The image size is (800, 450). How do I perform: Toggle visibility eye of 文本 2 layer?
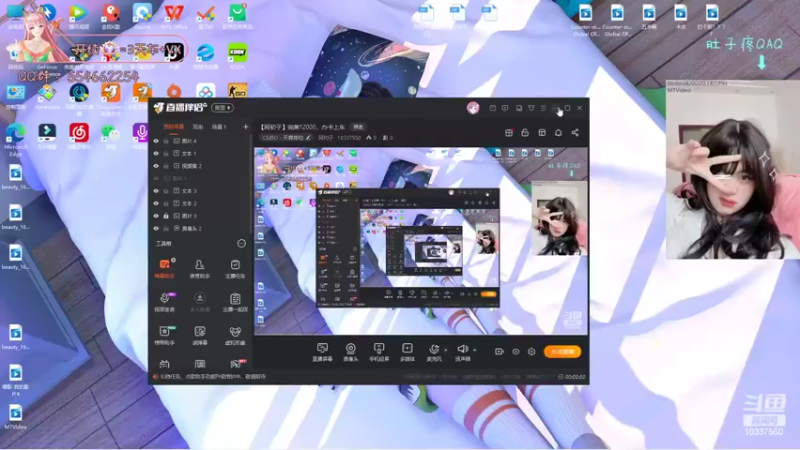(x=156, y=204)
